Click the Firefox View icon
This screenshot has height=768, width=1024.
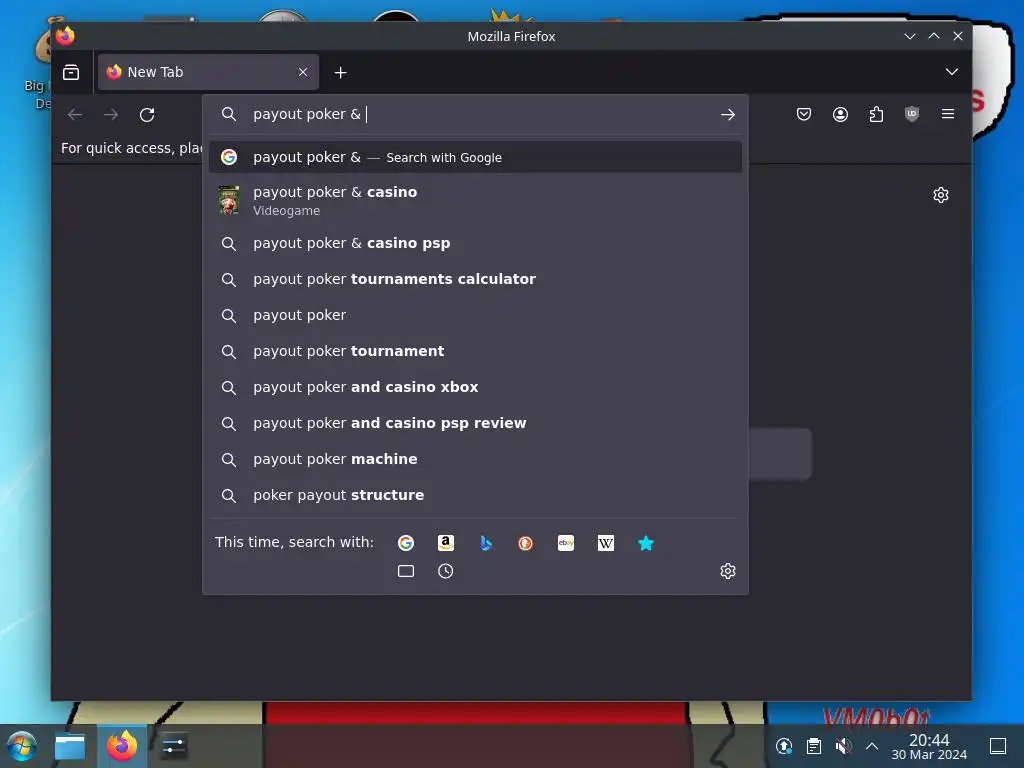tap(71, 72)
